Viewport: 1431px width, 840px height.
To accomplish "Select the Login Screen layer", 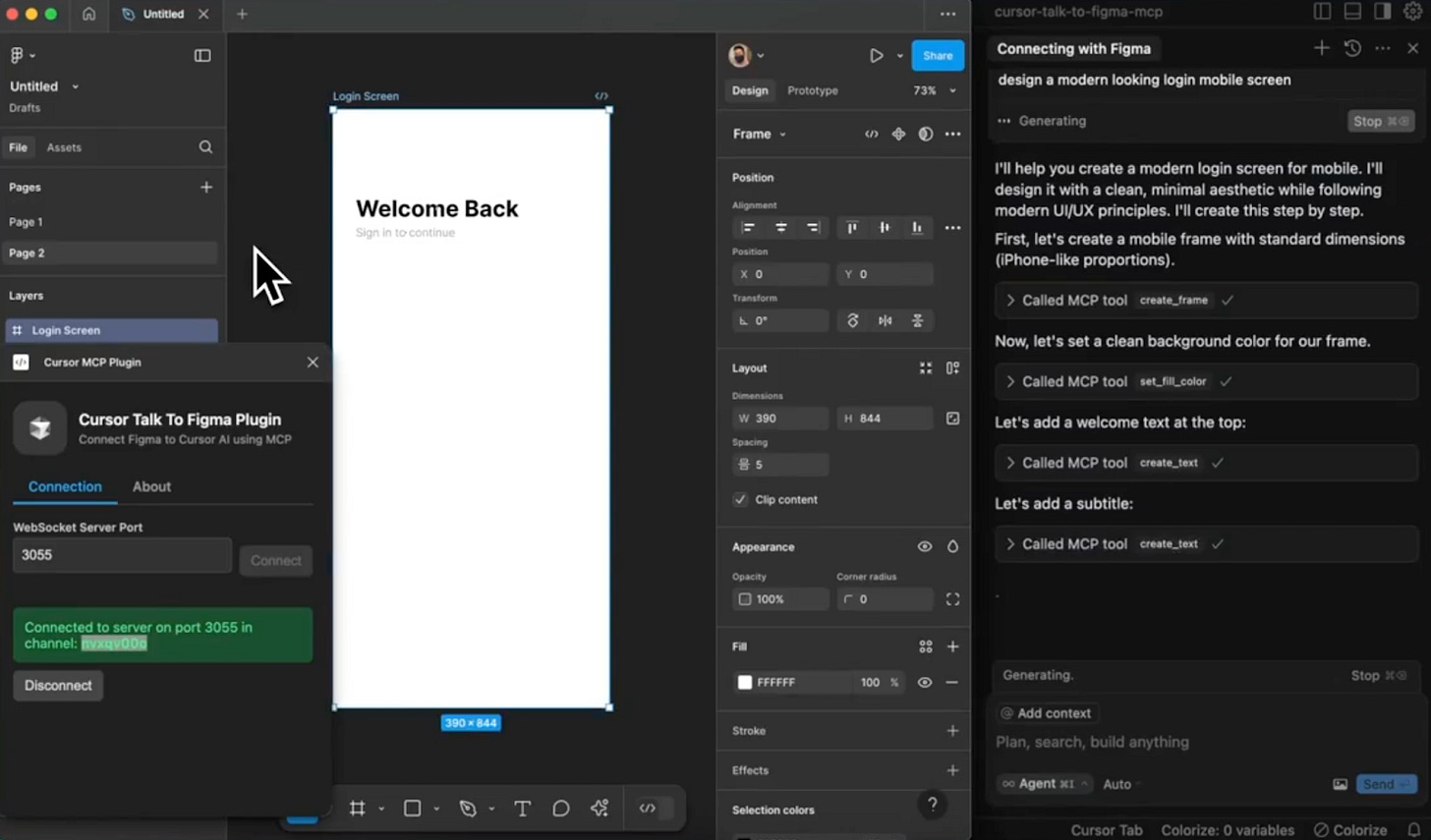I will 111,330.
